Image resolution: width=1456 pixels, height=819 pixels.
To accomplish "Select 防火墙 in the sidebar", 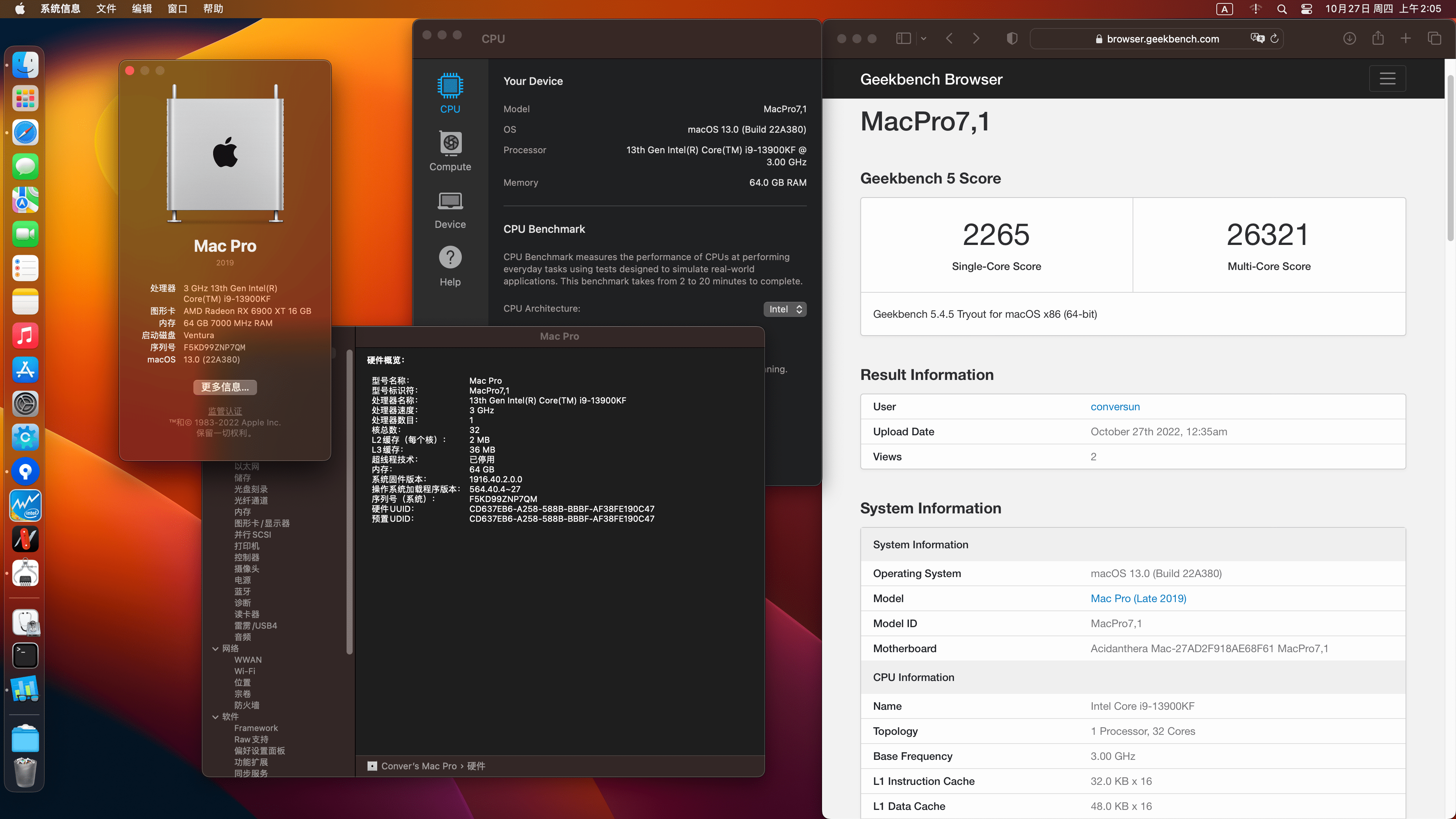I will 247,705.
